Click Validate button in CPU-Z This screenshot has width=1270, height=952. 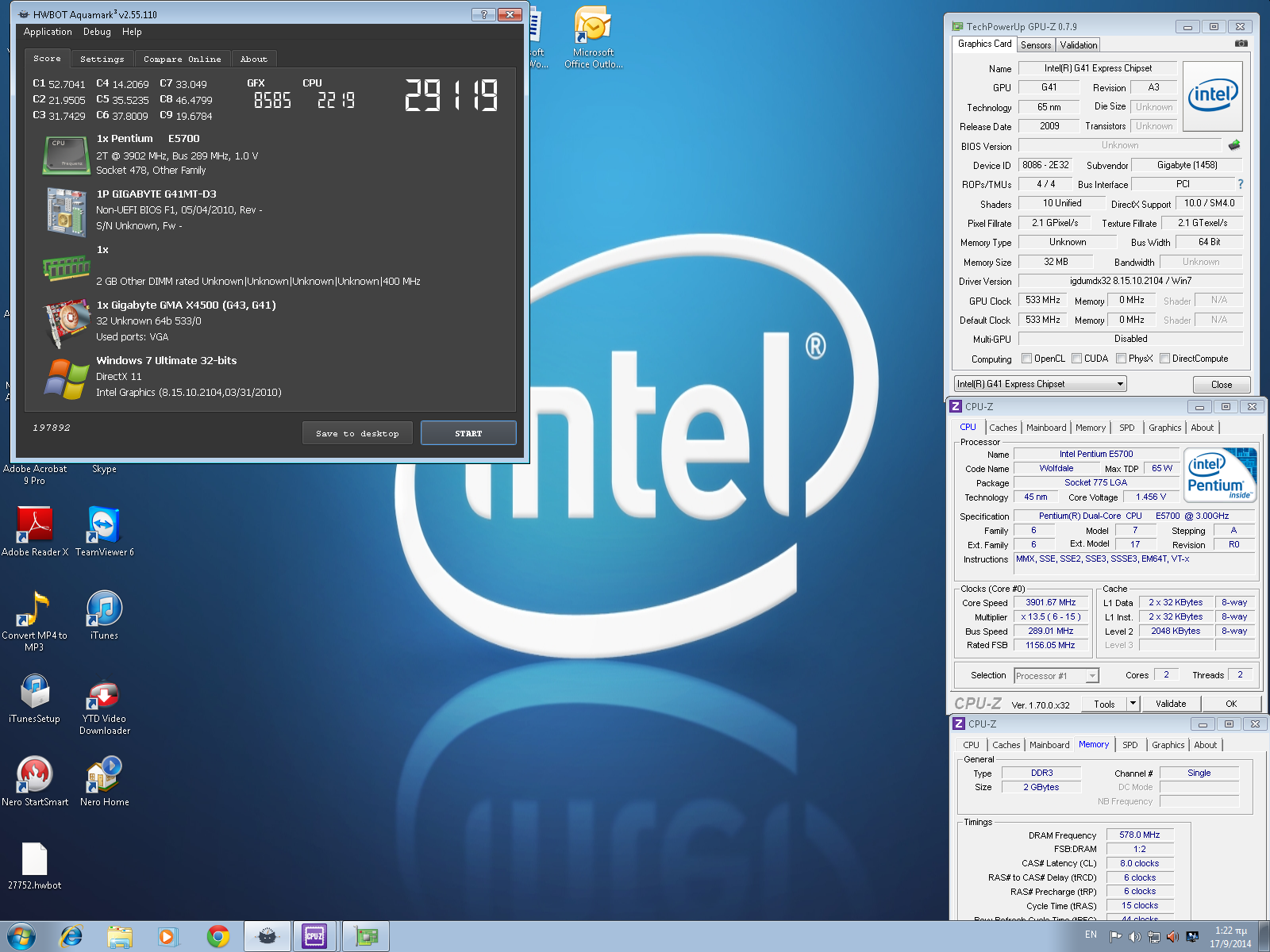1171,704
